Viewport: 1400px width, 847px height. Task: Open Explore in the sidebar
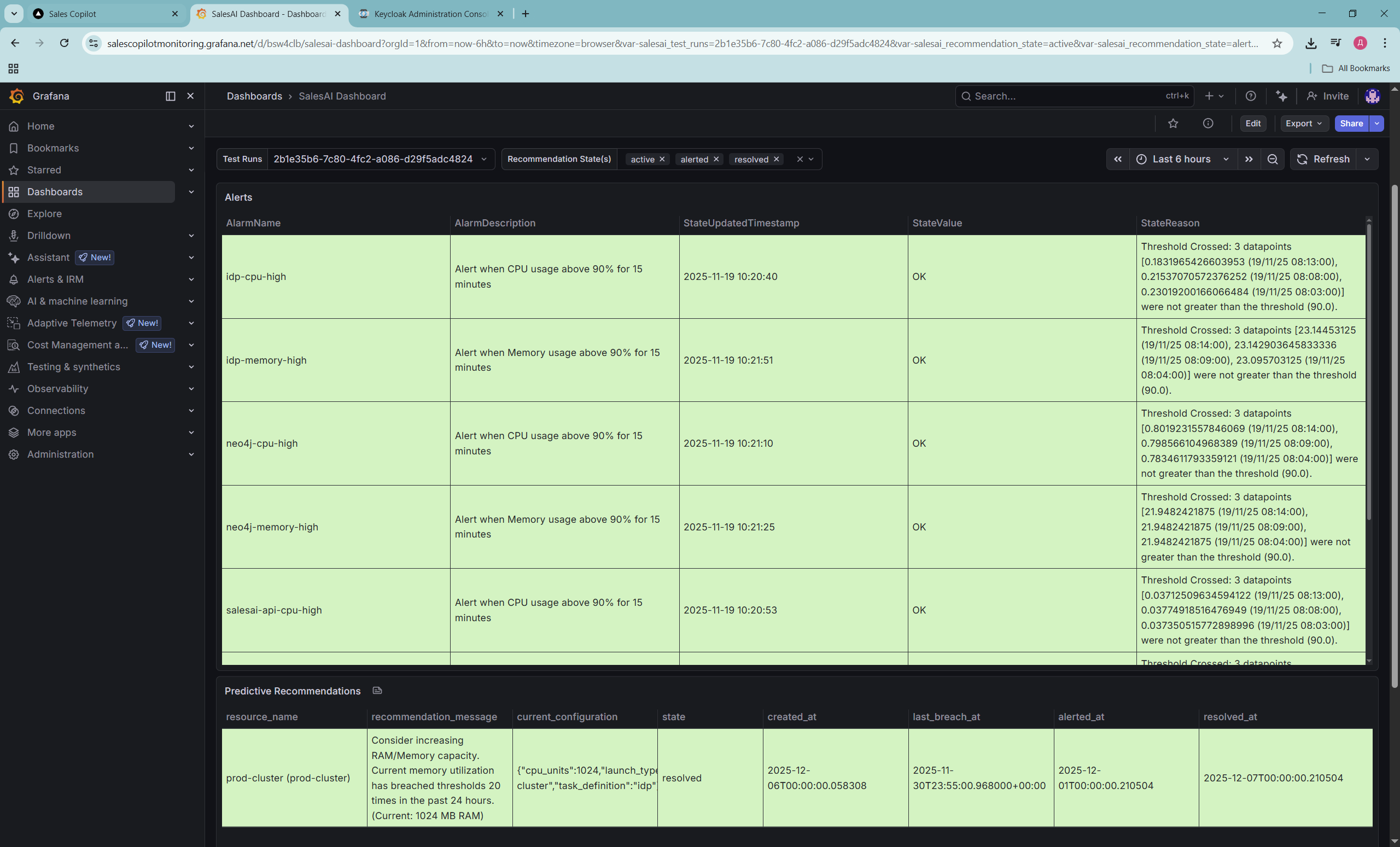tap(44, 214)
